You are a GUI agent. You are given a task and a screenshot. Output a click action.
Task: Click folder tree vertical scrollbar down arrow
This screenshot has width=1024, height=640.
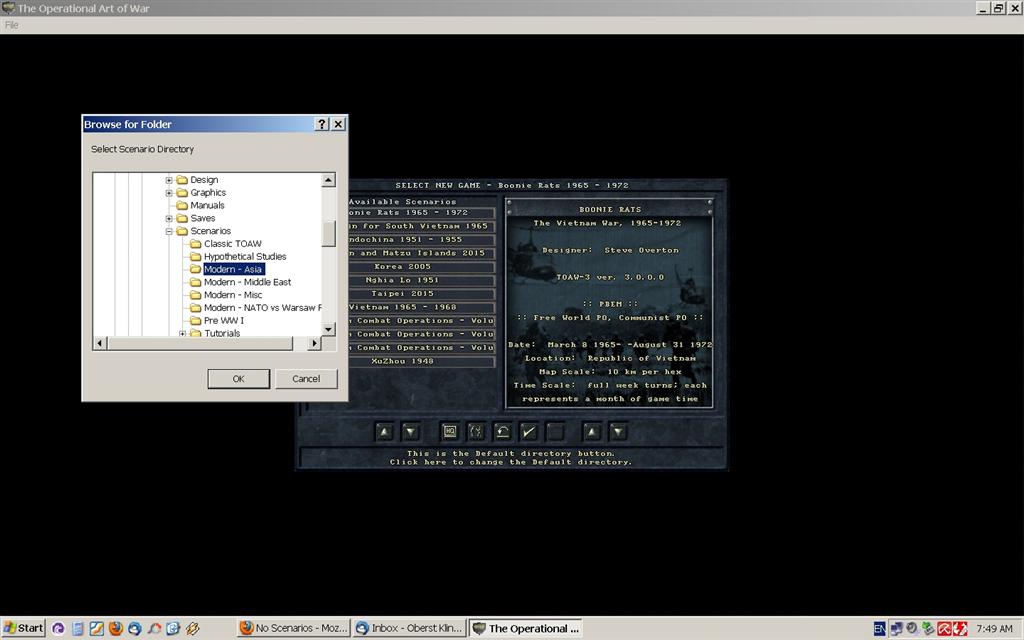click(328, 329)
